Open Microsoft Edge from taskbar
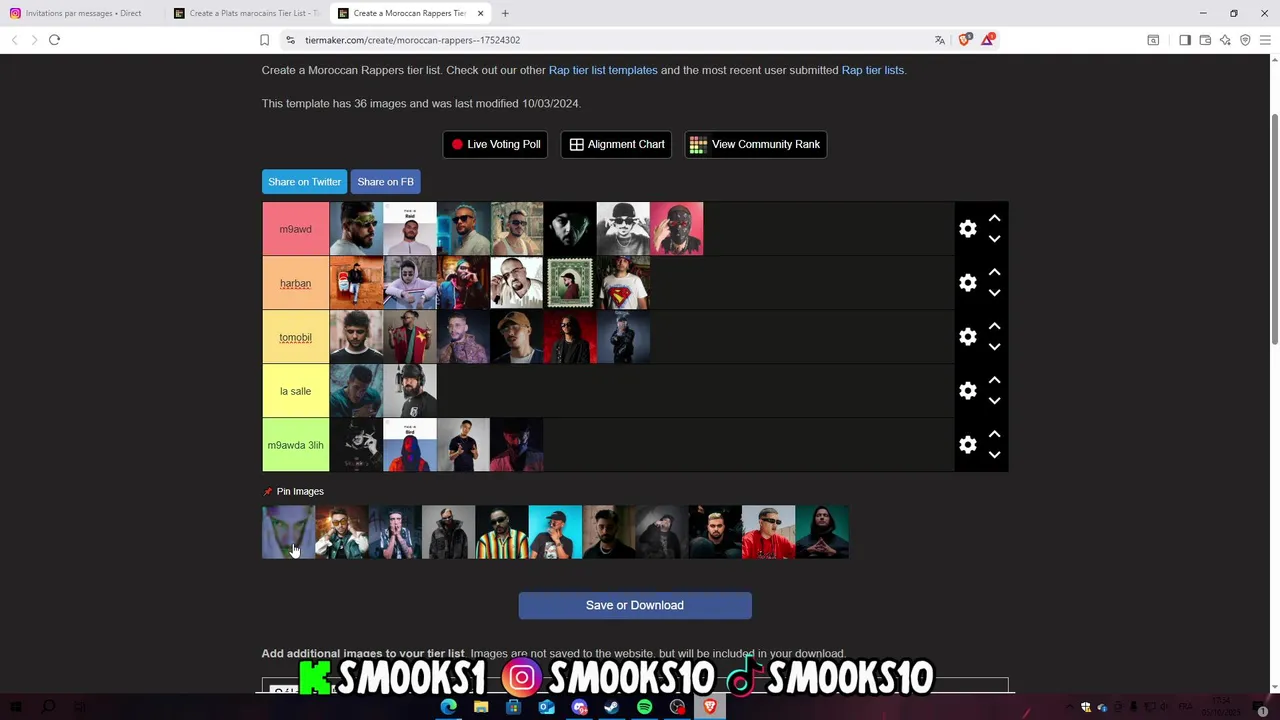This screenshot has height=720, width=1280. [x=449, y=707]
